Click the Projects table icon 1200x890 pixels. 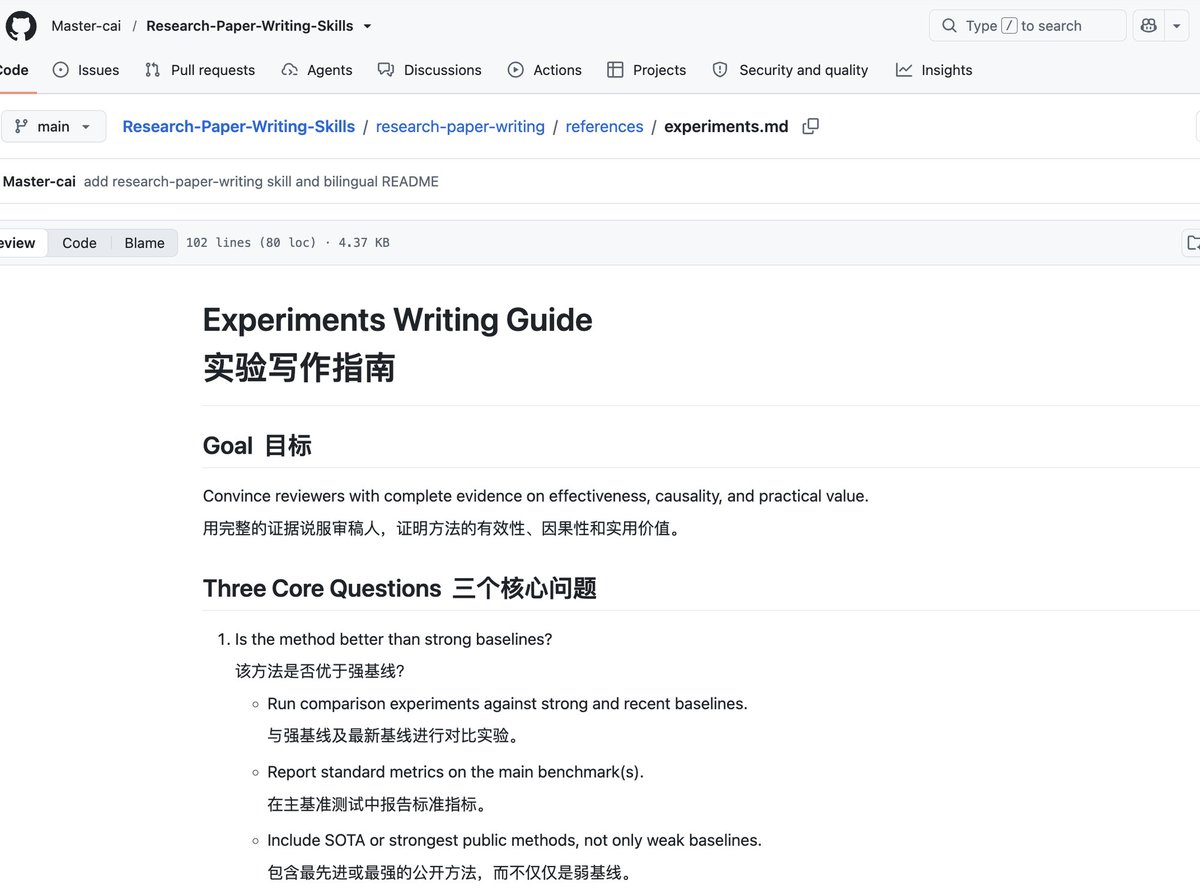click(x=615, y=70)
